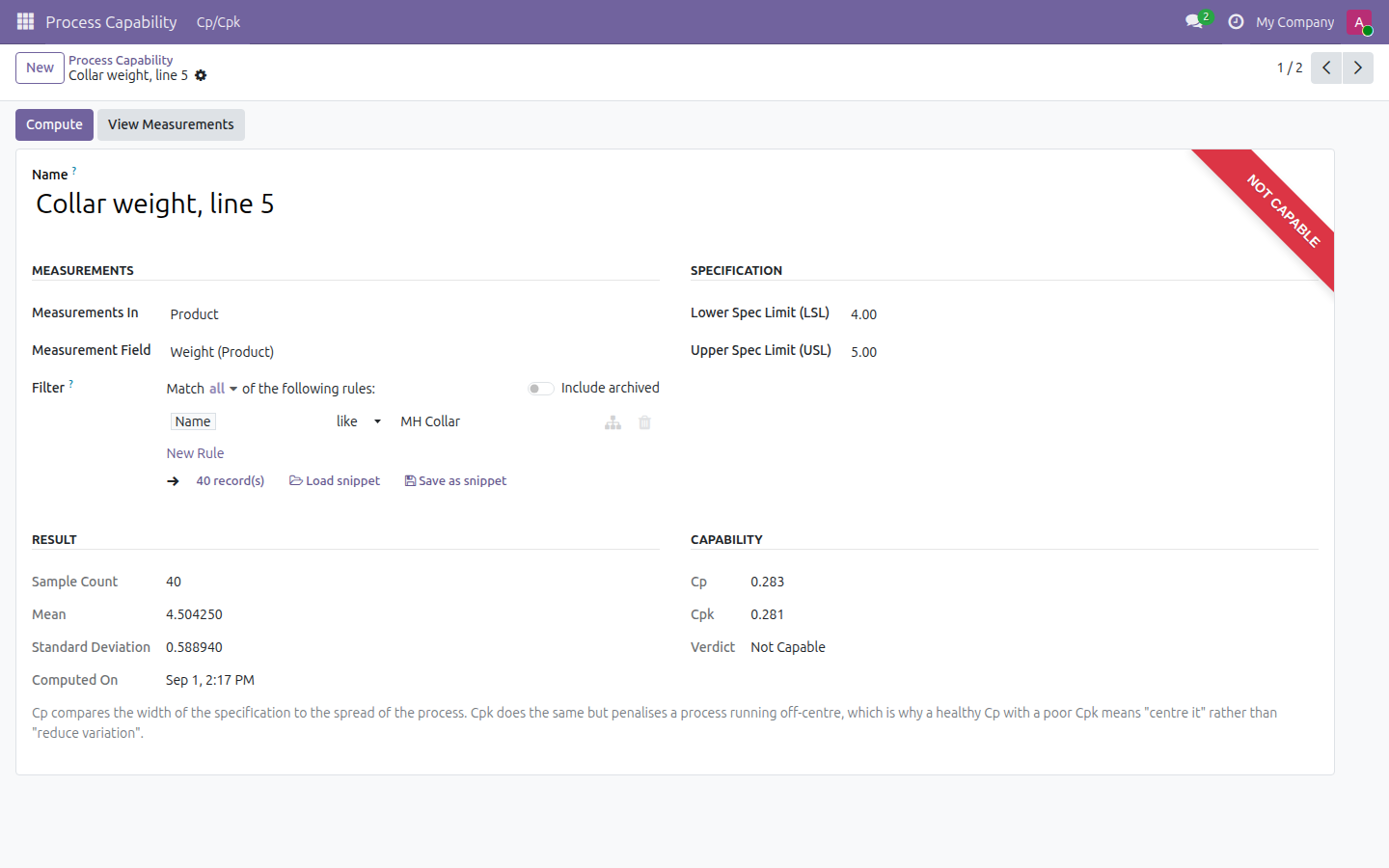Click Computed On value Sep 1, 2:17 PM

[x=210, y=680]
